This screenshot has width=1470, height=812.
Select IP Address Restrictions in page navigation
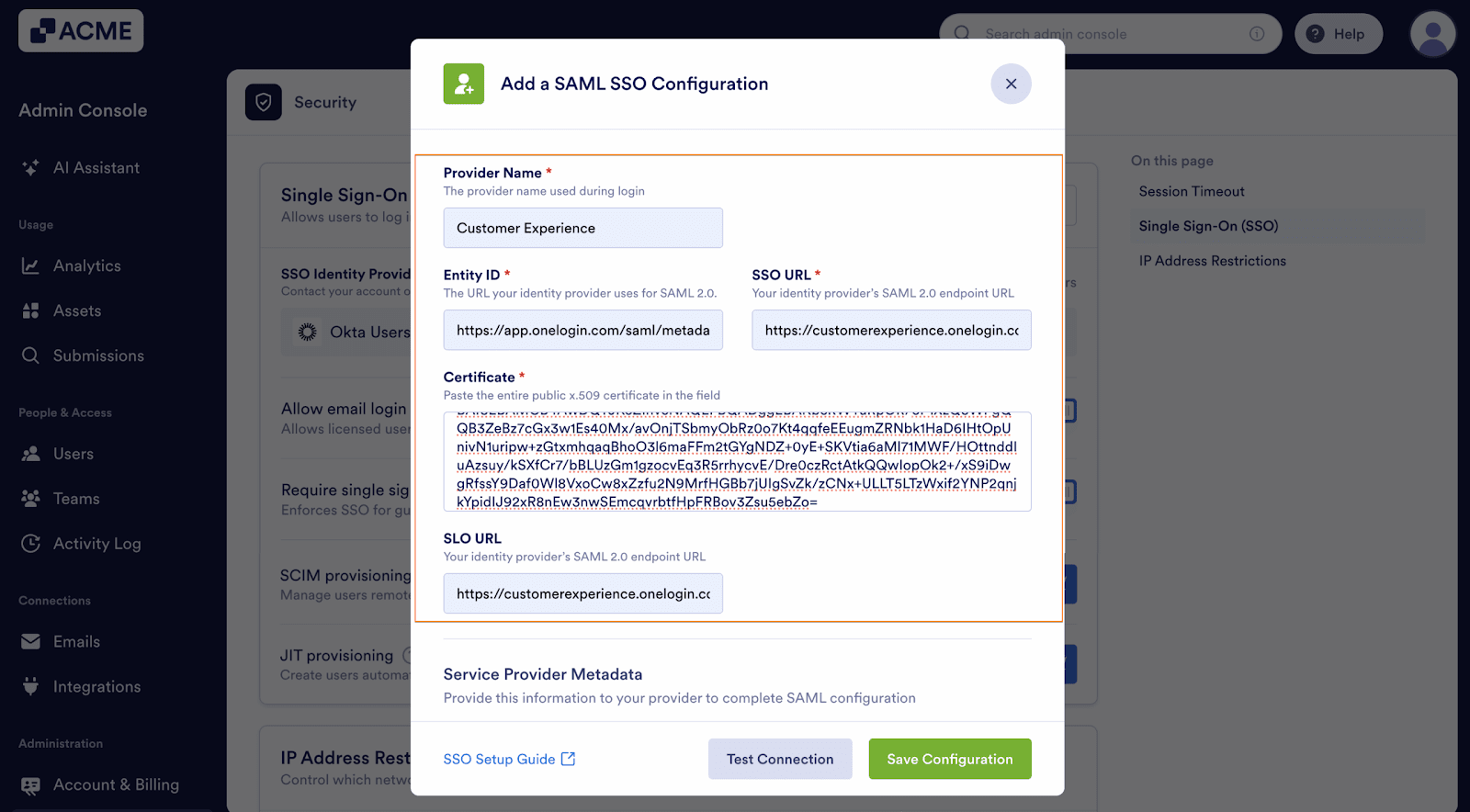[x=1212, y=260]
